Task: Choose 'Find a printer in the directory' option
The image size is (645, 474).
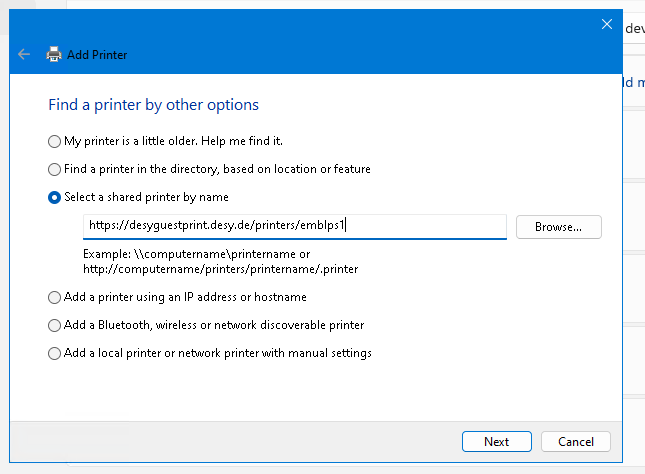Action: pyautogui.click(x=54, y=169)
